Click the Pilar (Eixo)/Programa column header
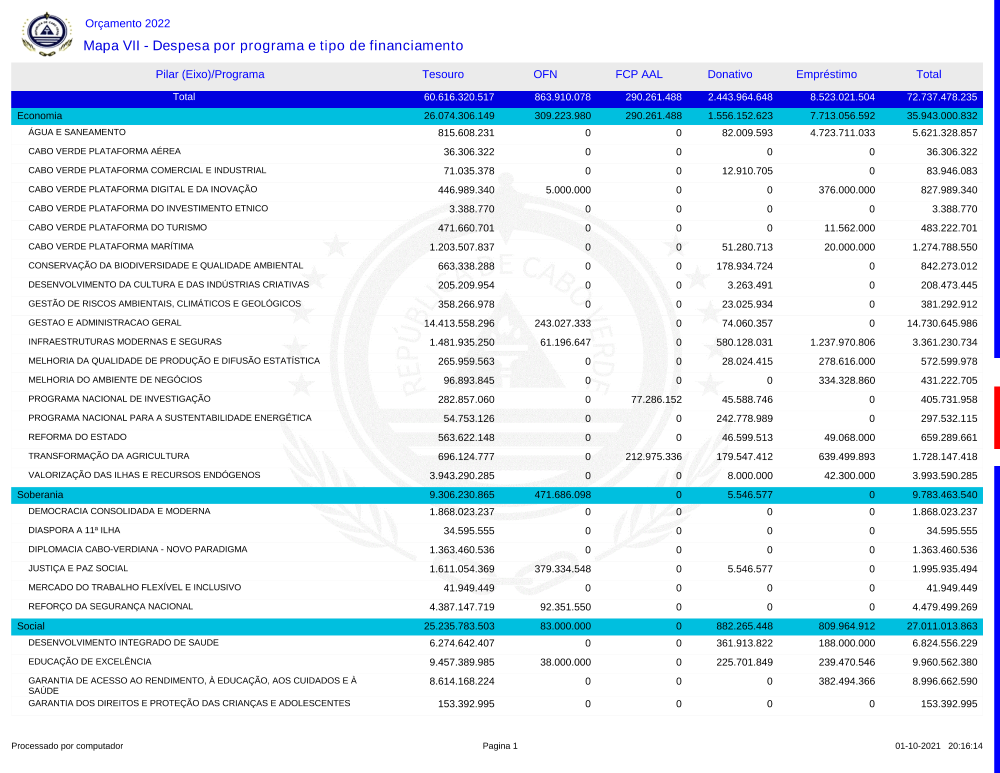This screenshot has width=1000, height=773. (210, 74)
